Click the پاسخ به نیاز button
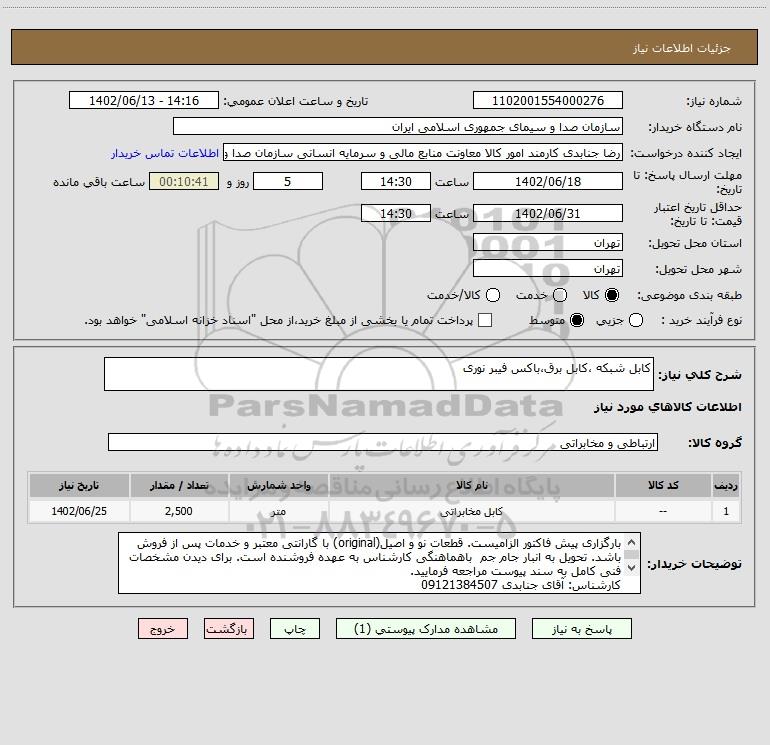770x745 pixels. [x=581, y=629]
